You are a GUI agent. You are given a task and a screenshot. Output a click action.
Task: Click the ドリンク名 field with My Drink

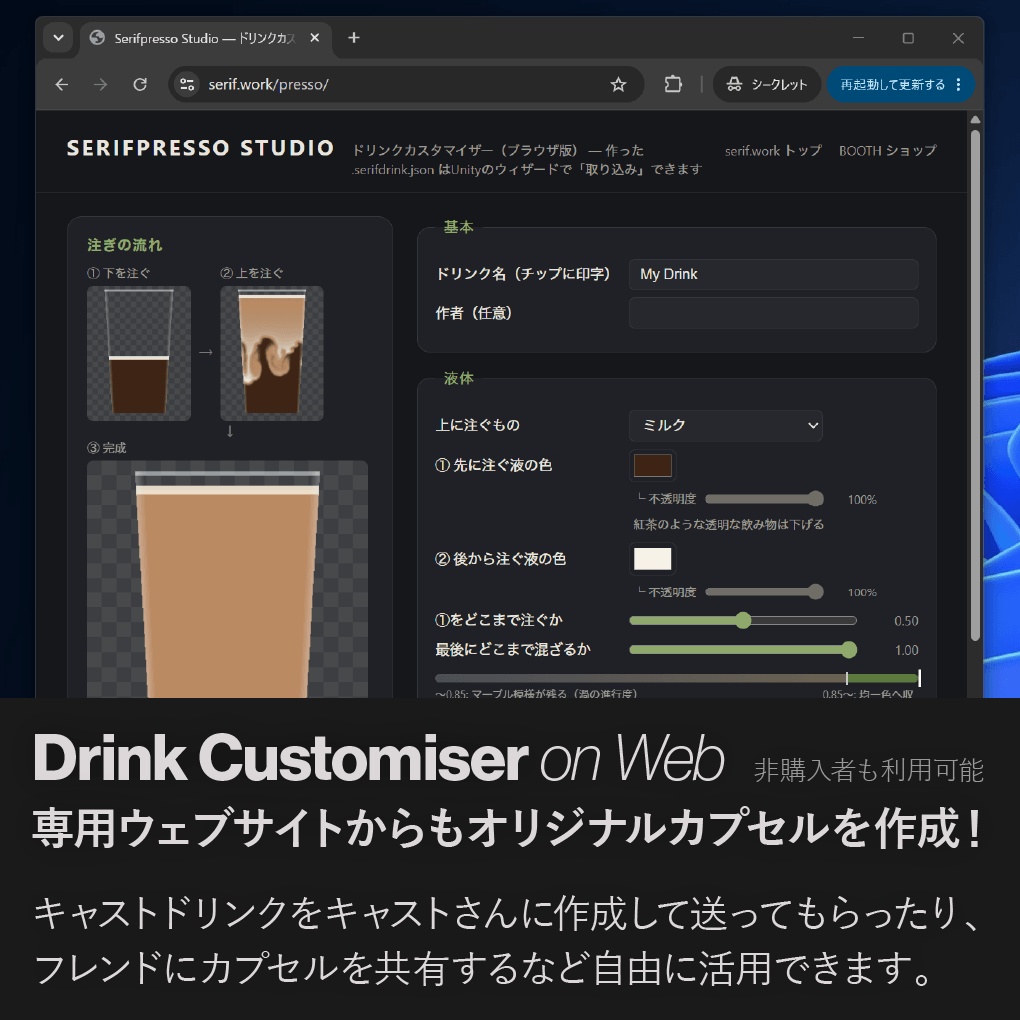[x=773, y=275]
